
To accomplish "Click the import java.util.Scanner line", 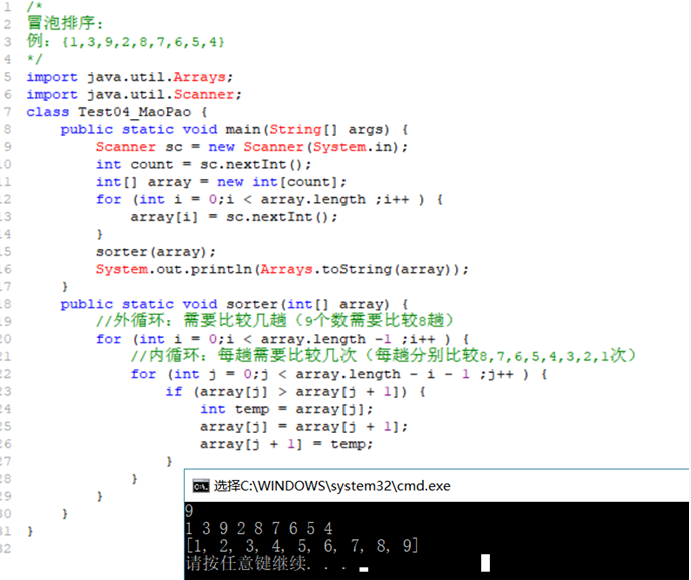I will 134,94.
